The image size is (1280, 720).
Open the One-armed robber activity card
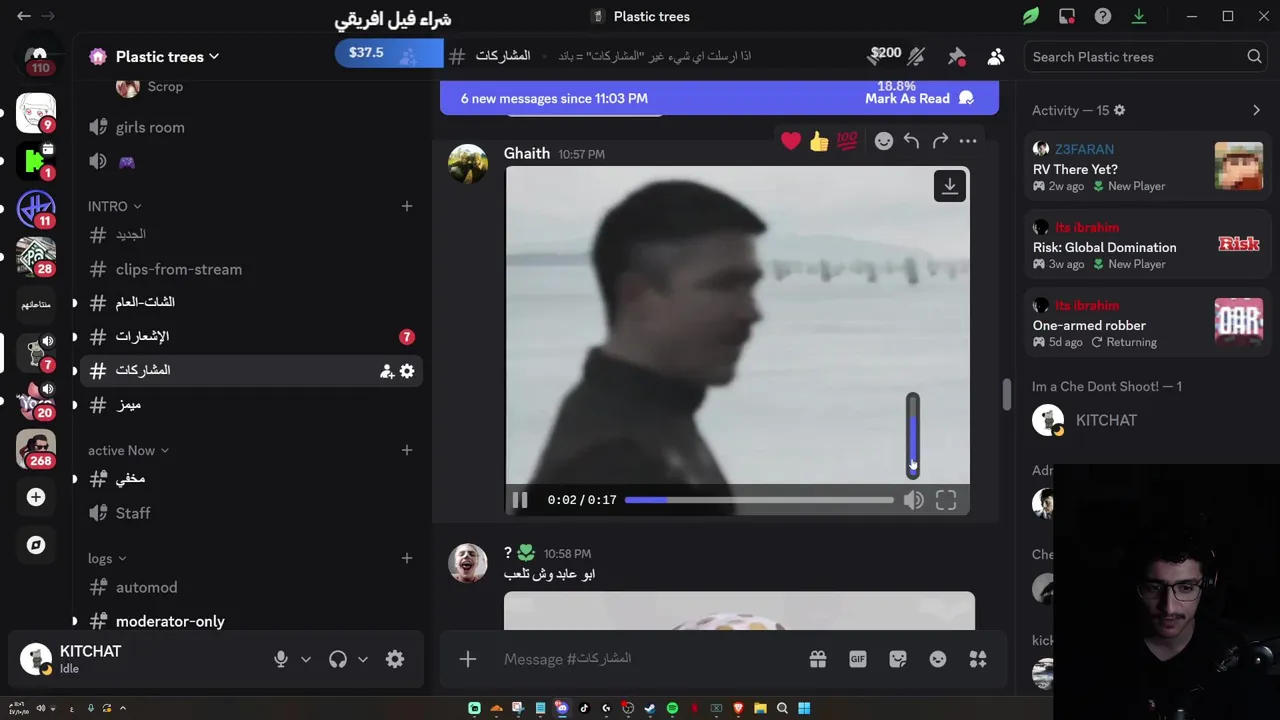(x=1148, y=323)
